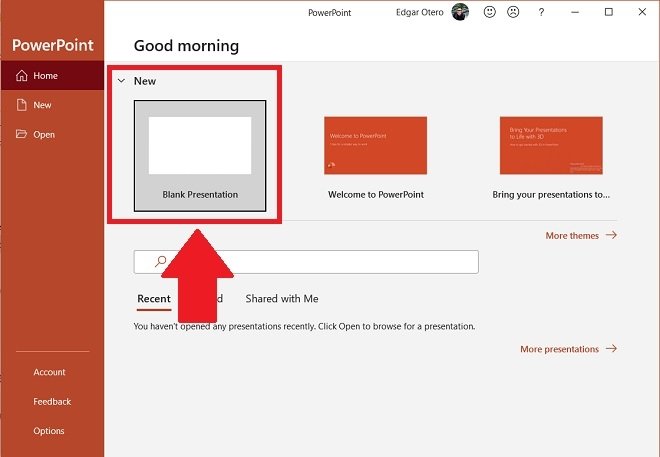Click the Edgar Otero profile picture

point(460,12)
